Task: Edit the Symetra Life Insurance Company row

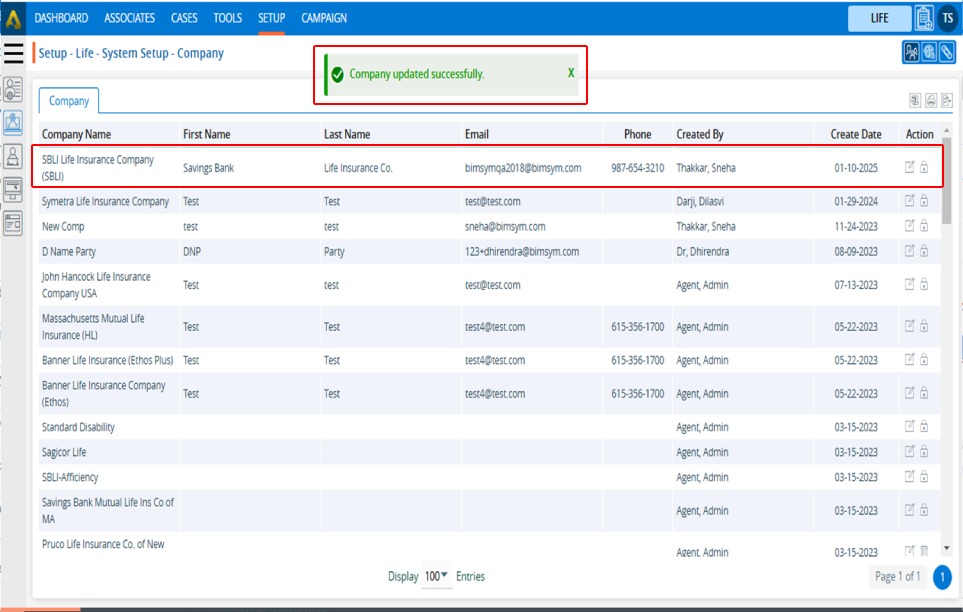Action: click(909, 201)
